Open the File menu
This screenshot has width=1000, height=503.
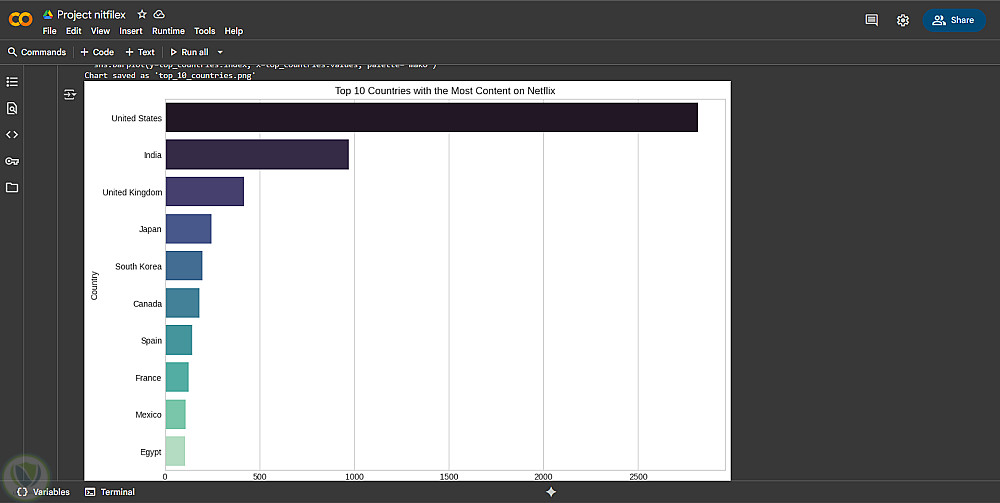(x=49, y=31)
